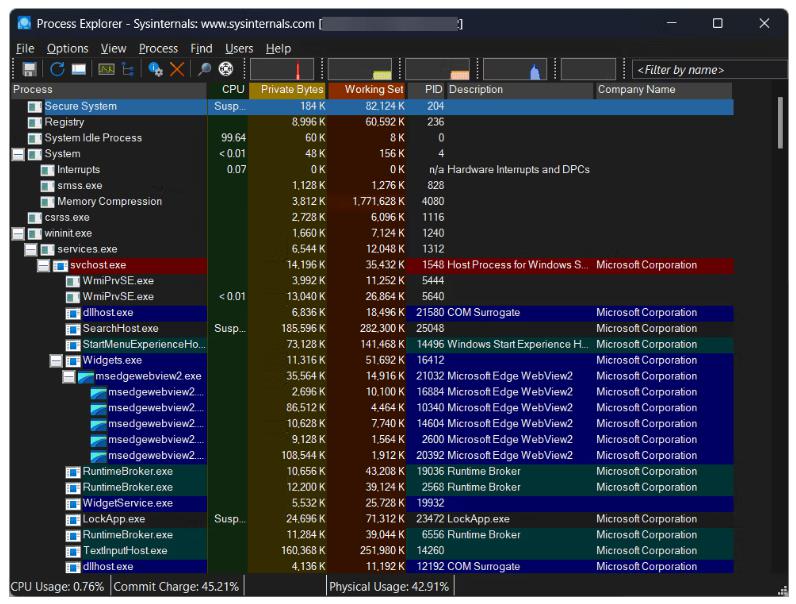796x604 pixels.
Task: Click the CPU usage mini graph in toolbar
Action: pyautogui.click(x=281, y=69)
